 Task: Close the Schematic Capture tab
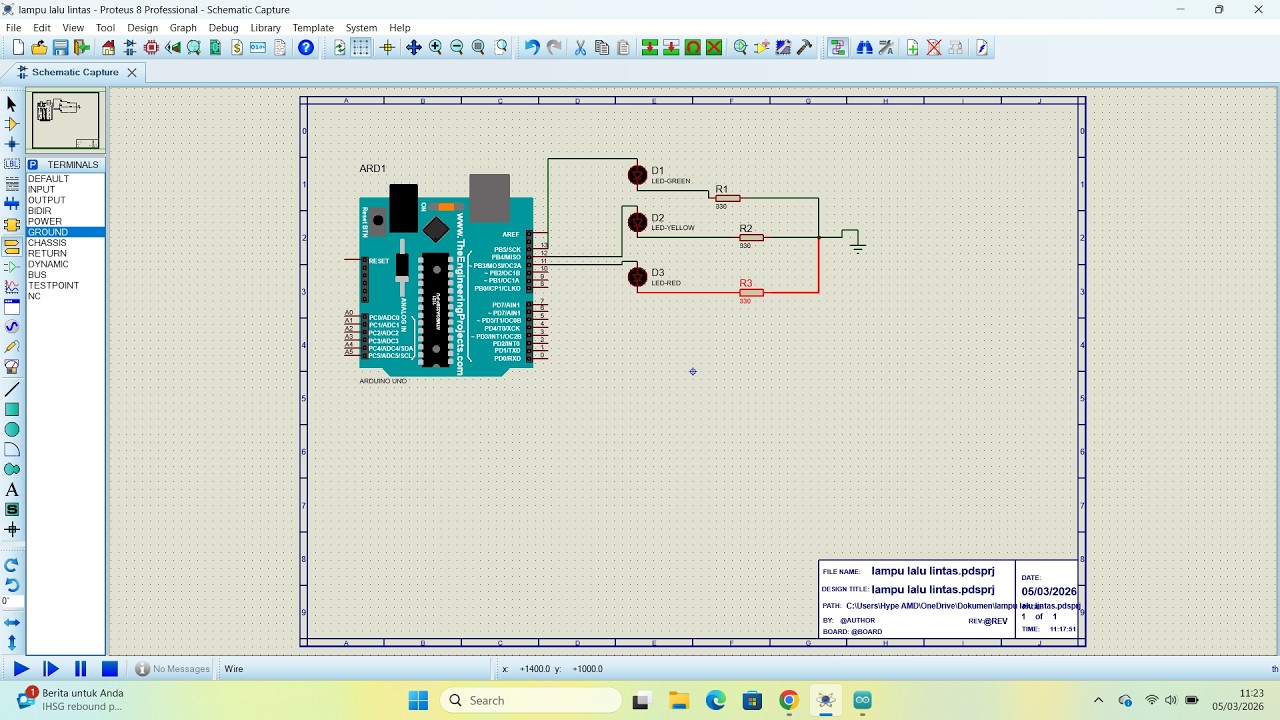tap(132, 72)
